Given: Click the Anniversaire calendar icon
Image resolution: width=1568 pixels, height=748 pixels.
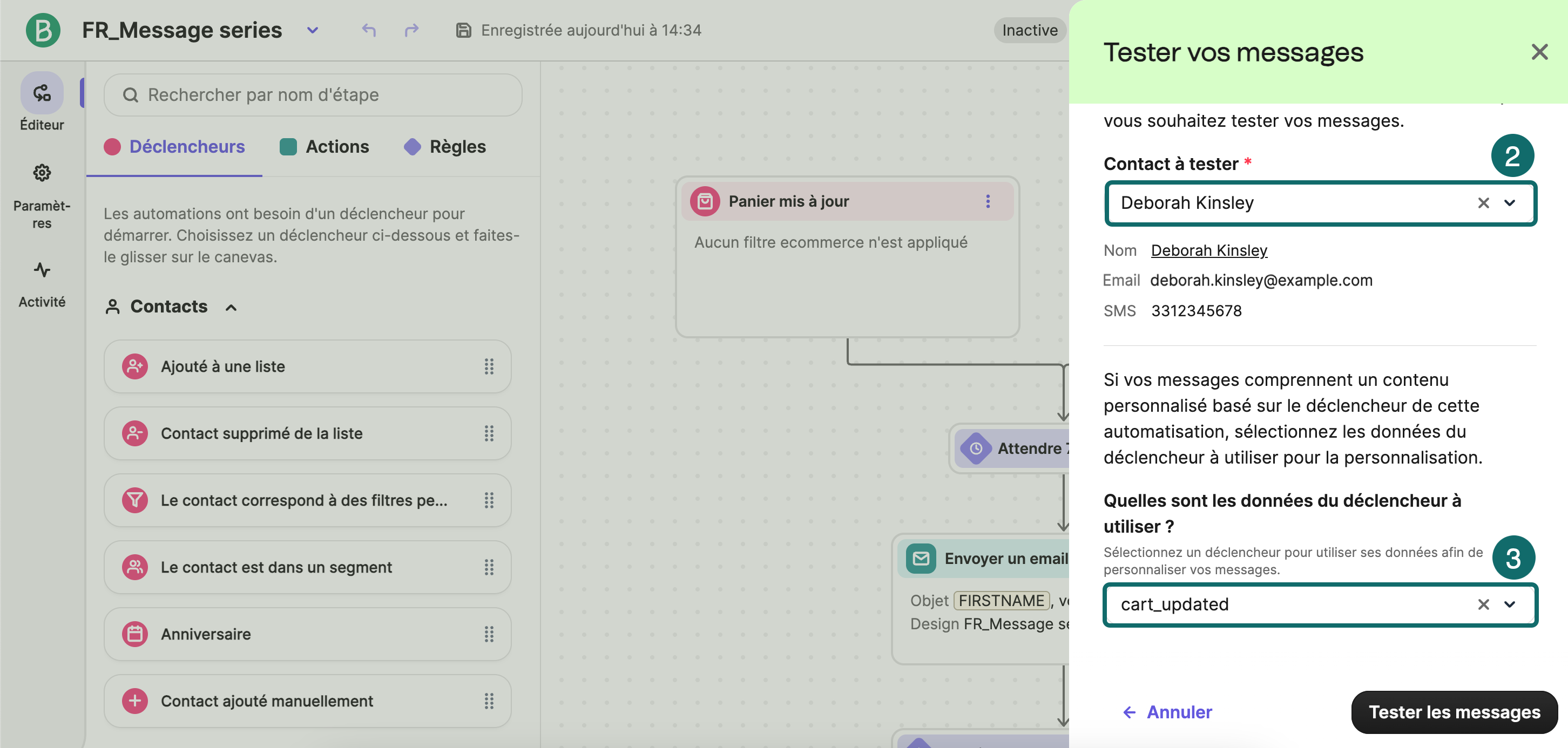Looking at the screenshot, I should point(135,634).
